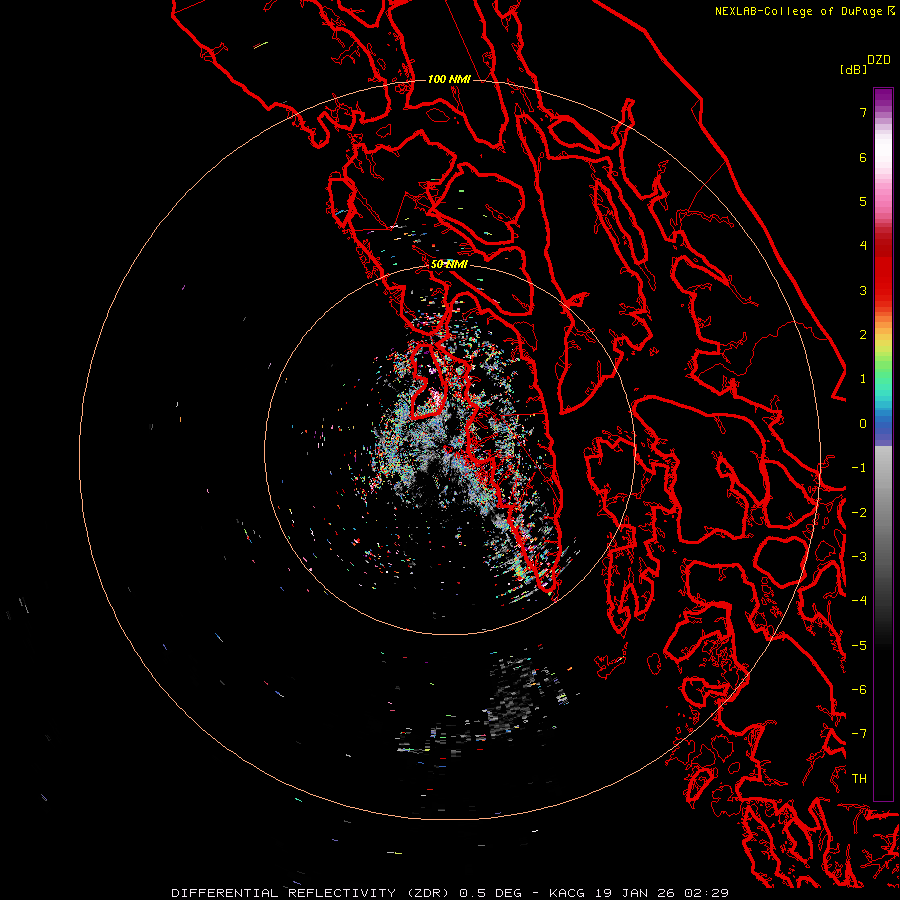Click the -4 value on the color scale
Image resolution: width=900 pixels, height=900 pixels.
point(859,600)
